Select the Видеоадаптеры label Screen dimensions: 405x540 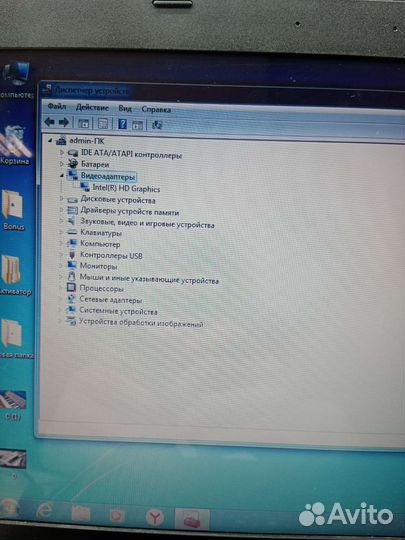coord(107,177)
